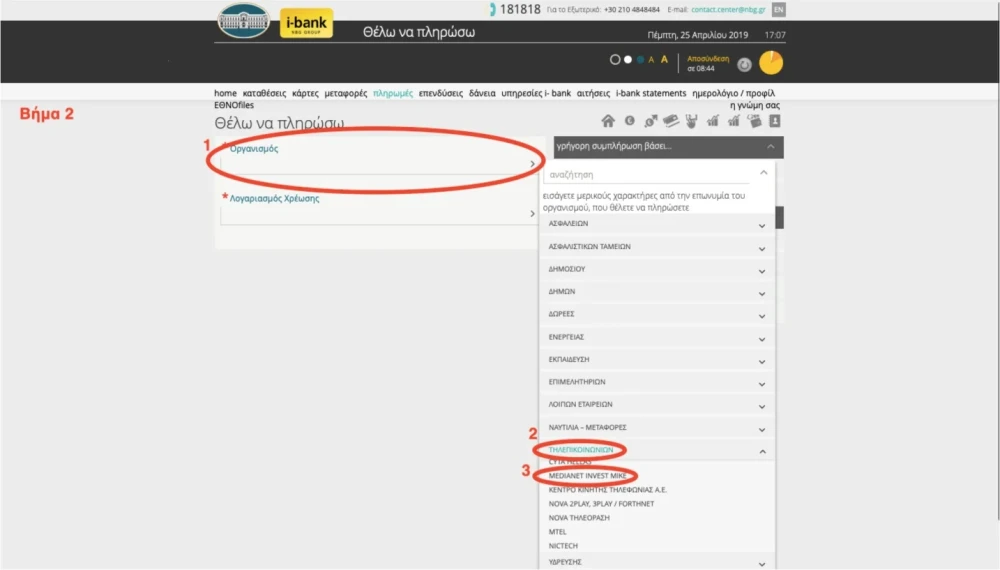Screen dimensions: 1000x570
Task: Expand the ΕΠΙΜΕΛΗΤΗΡΙΩΝ category
Action: coord(657,382)
